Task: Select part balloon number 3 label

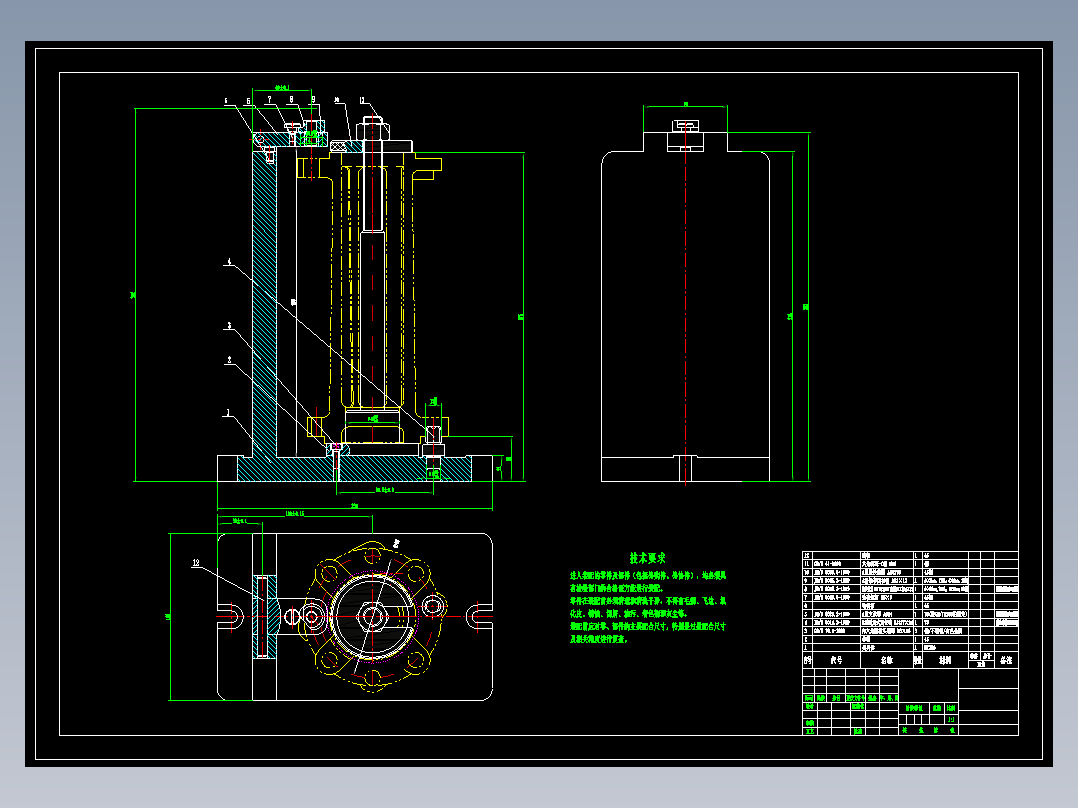Action: [230, 326]
